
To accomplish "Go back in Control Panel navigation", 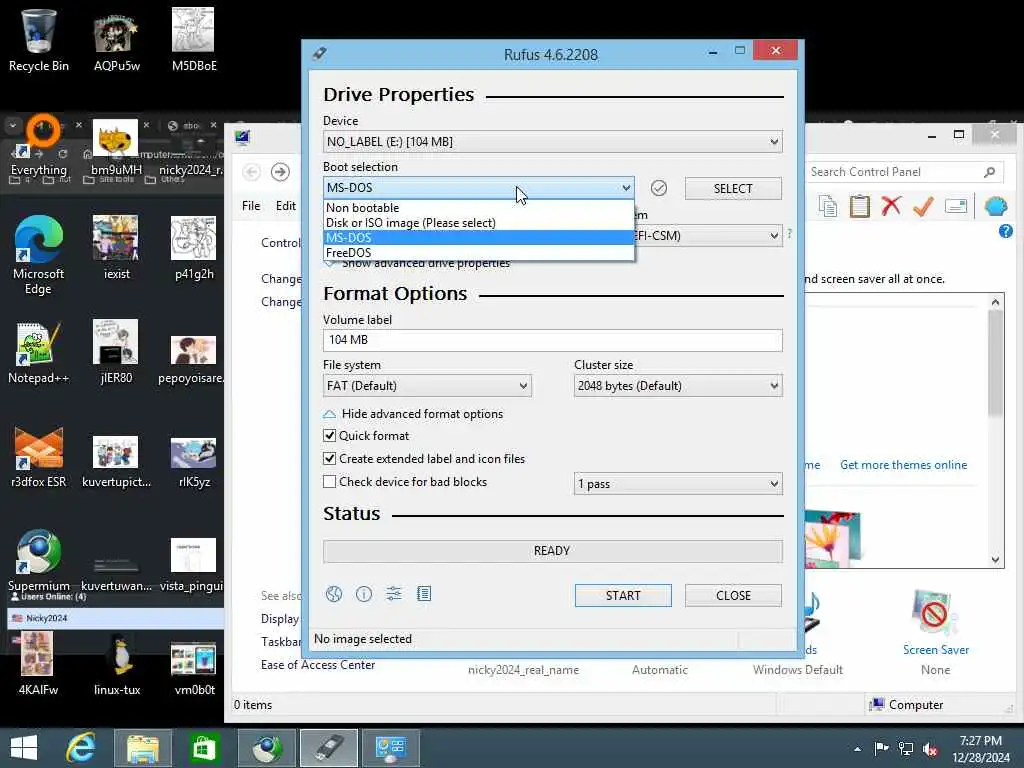I will point(251,172).
